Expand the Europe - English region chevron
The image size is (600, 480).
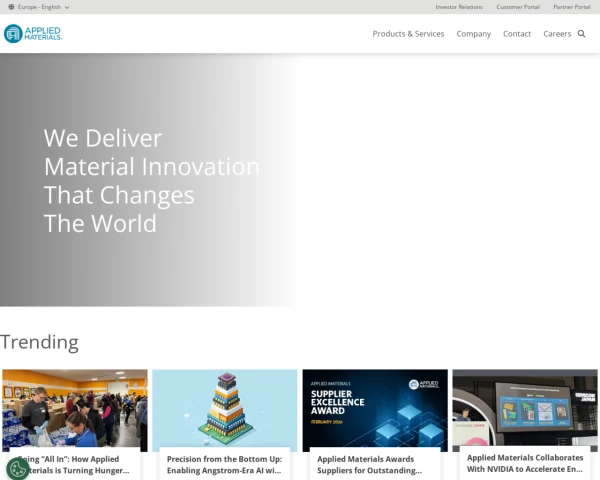(67, 7)
